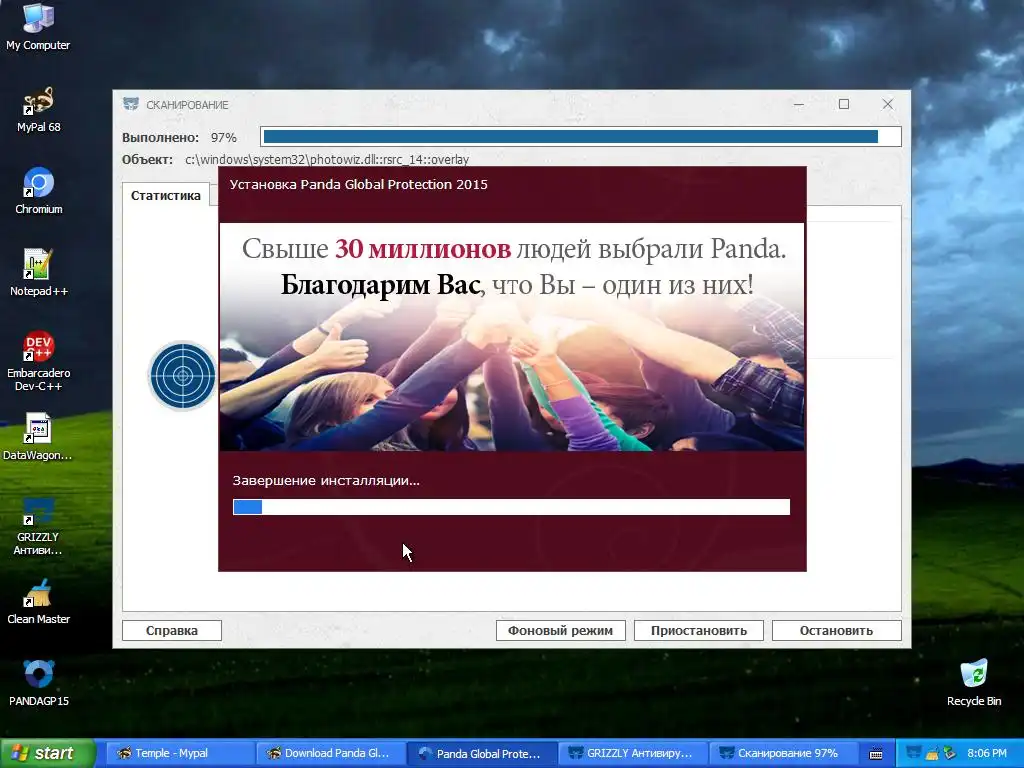The width and height of the screenshot is (1024, 768).
Task: Minimize the Сканирование window
Action: tap(799, 104)
